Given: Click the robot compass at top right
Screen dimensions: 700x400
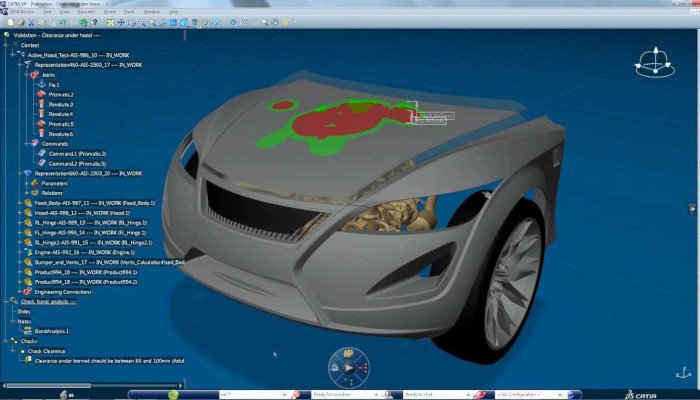Looking at the screenshot, I should click(x=655, y=63).
